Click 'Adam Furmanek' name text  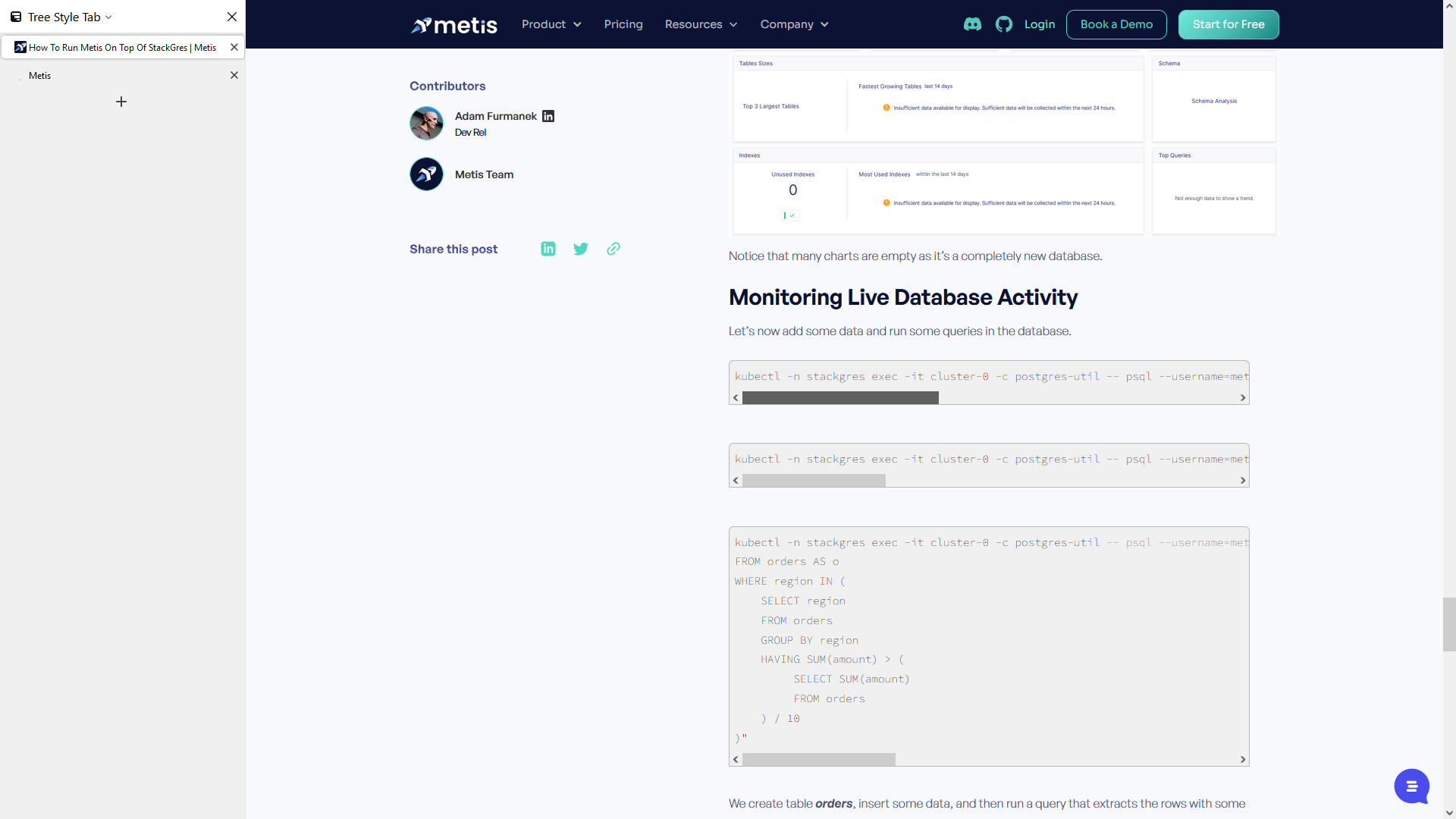pos(496,116)
